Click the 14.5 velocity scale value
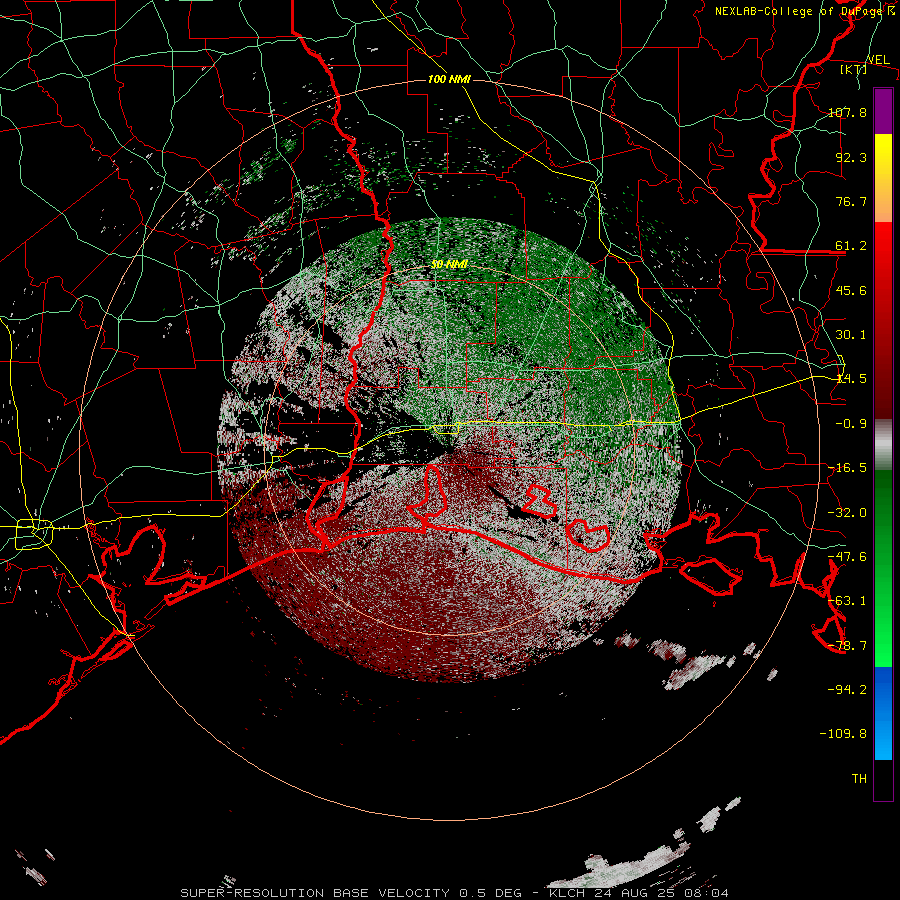 [851, 379]
